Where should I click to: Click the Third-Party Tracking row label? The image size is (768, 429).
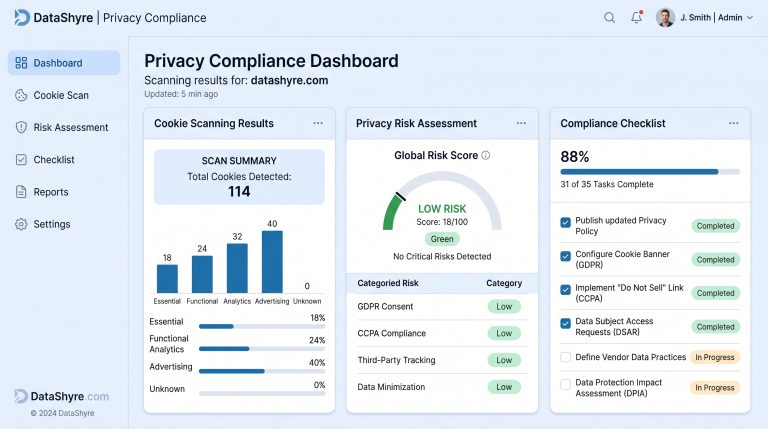click(396, 360)
